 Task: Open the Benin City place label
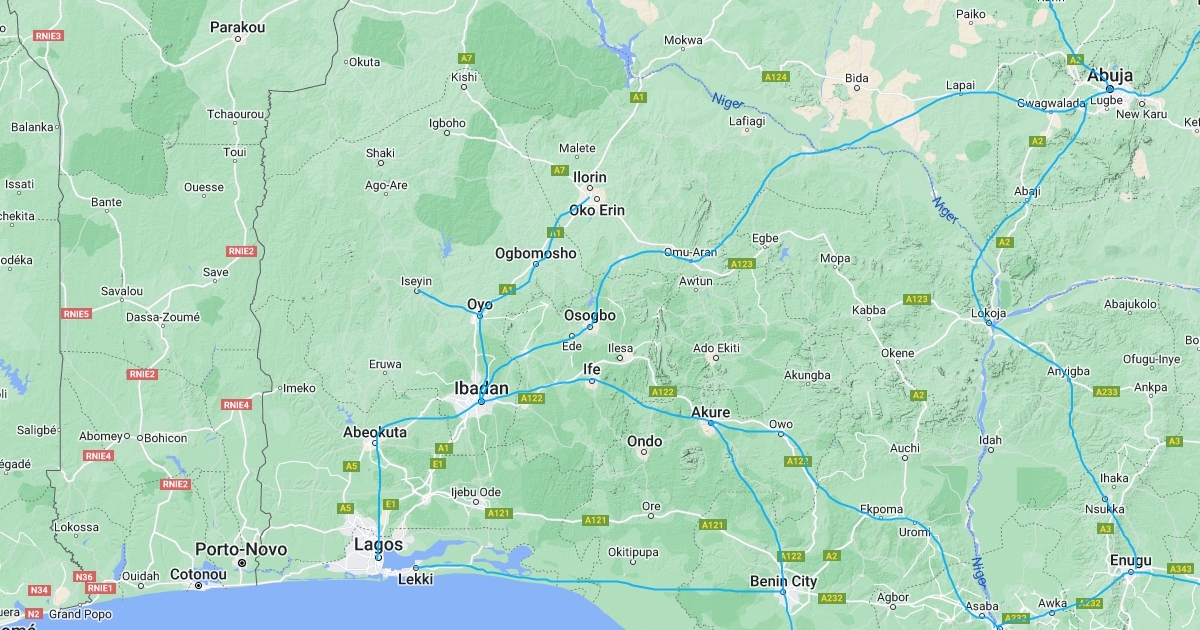[784, 581]
